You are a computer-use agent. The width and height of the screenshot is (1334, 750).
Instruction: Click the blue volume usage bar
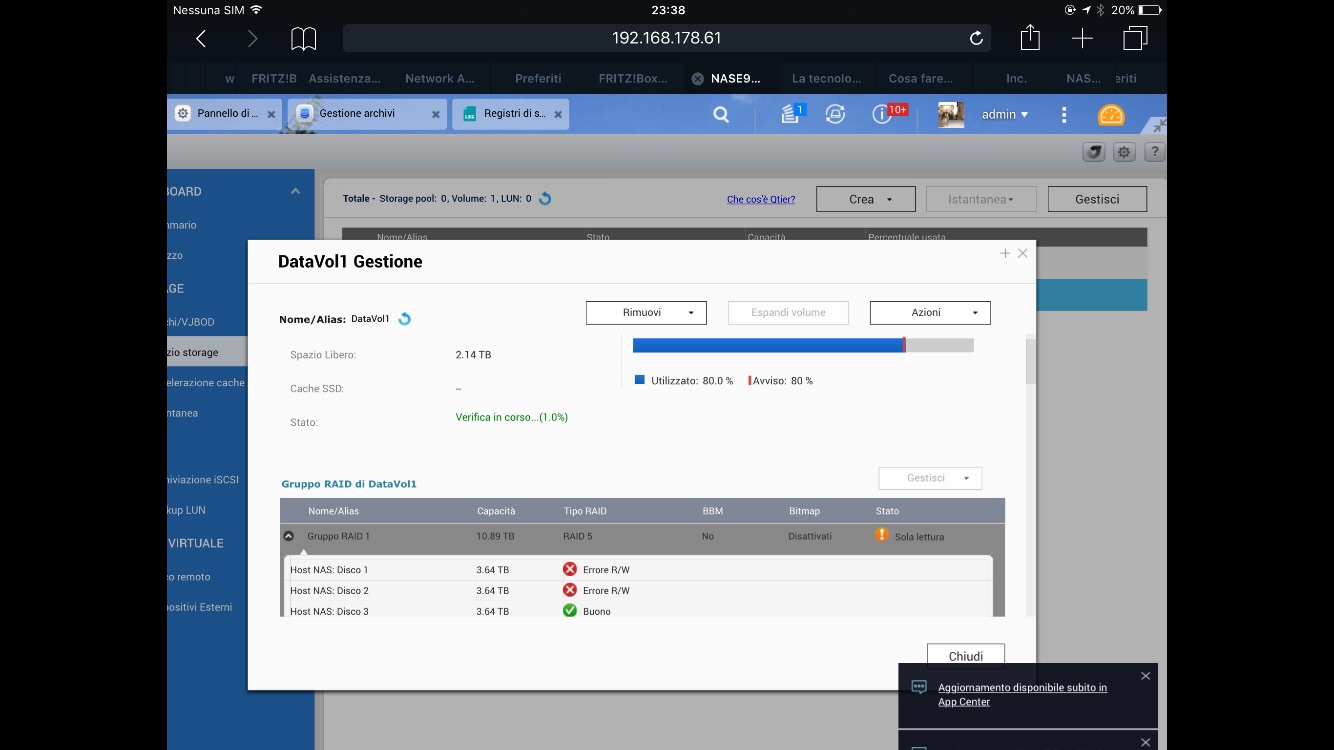[x=767, y=345]
